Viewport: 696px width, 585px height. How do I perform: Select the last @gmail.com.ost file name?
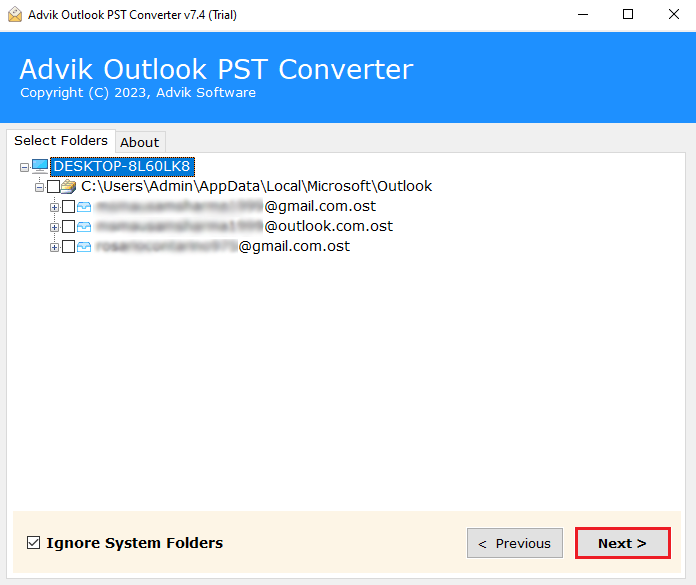pyautogui.click(x=223, y=246)
